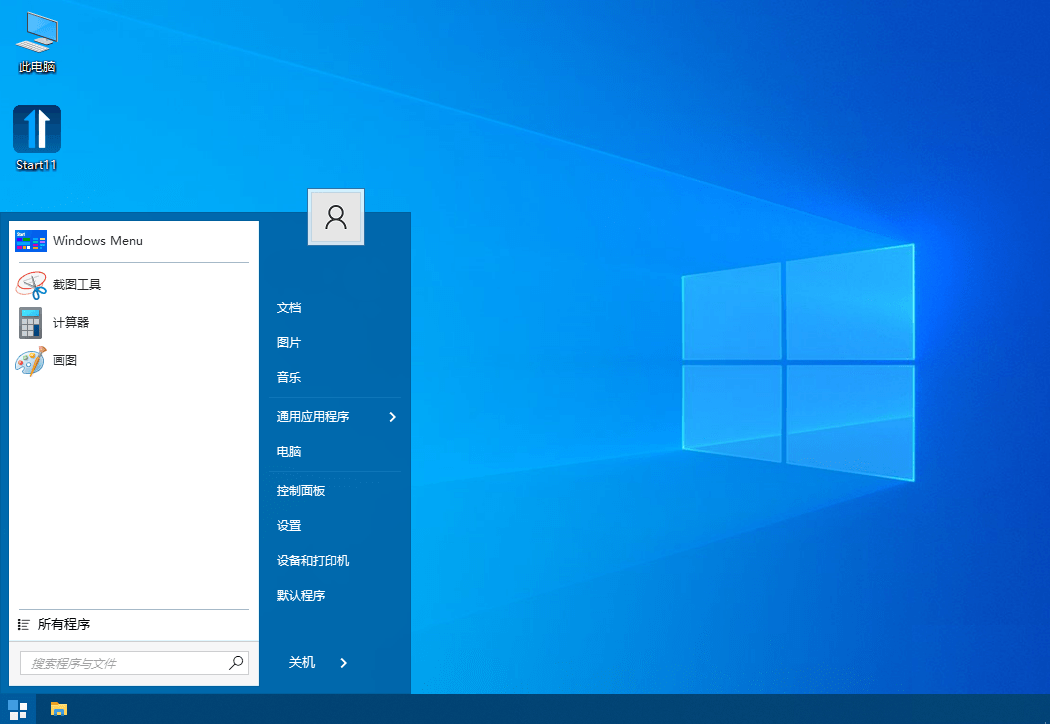Image resolution: width=1050 pixels, height=724 pixels.
Task: Select 通用应用程序 menu entry
Action: [x=313, y=417]
